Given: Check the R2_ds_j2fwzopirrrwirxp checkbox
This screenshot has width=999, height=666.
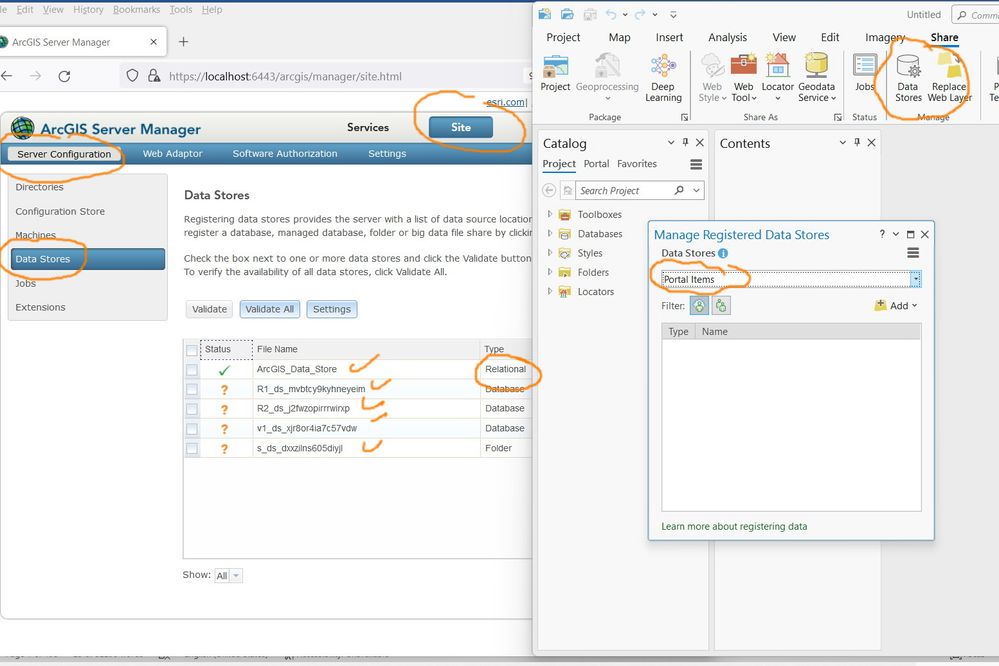Looking at the screenshot, I should pos(191,409).
